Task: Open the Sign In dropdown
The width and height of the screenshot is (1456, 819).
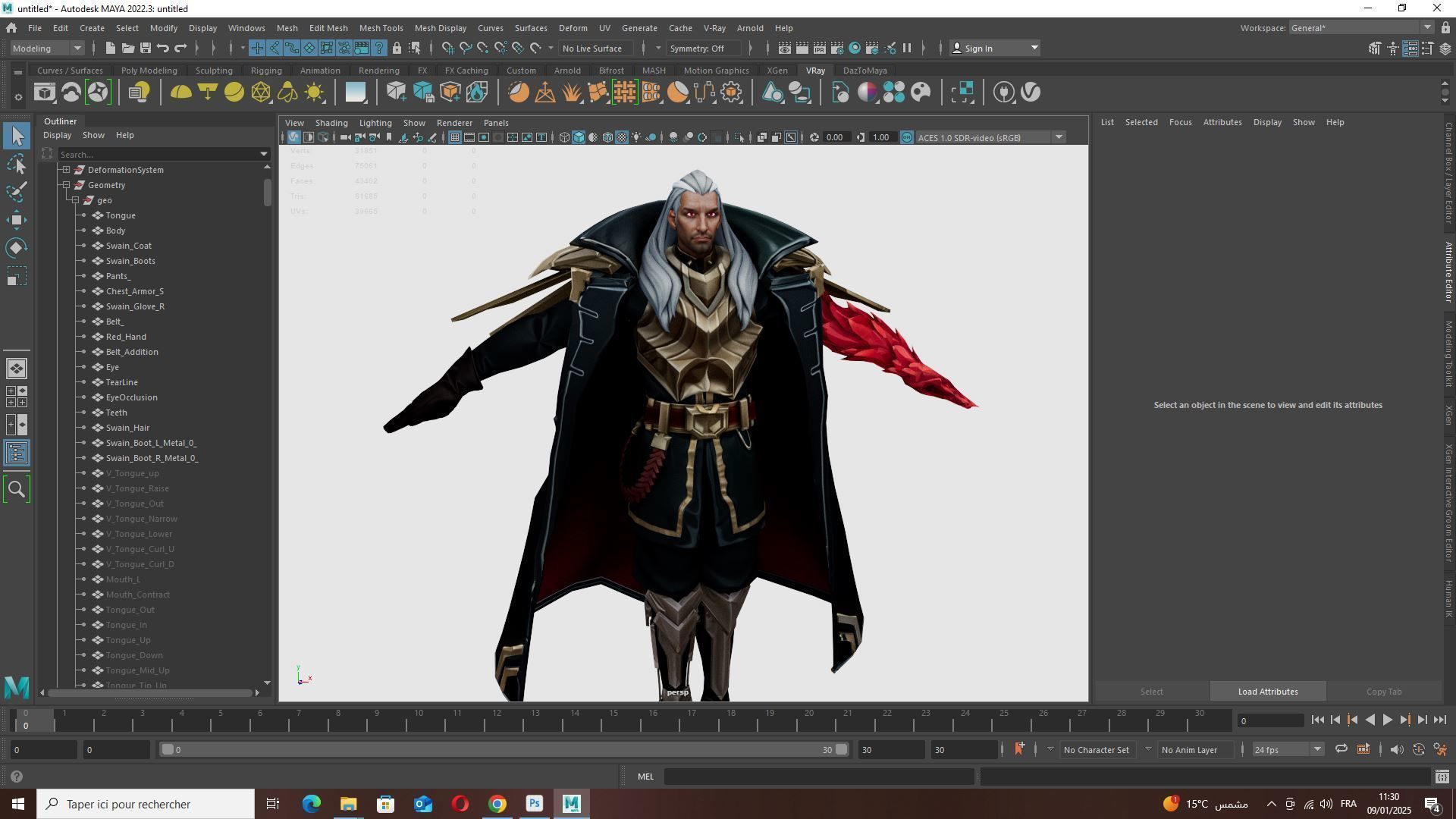Action: pos(995,49)
